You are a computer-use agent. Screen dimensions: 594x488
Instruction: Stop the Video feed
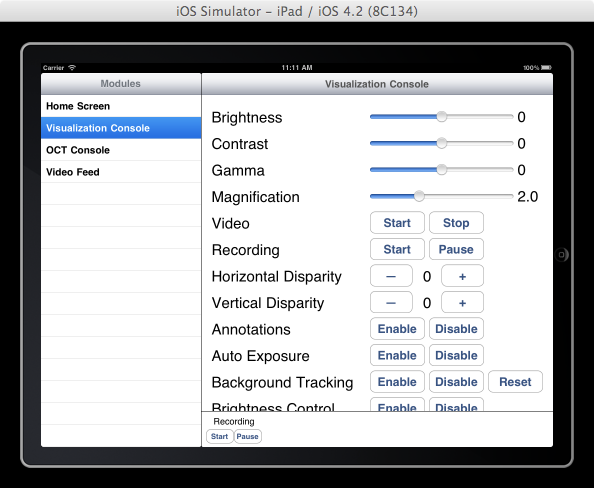tap(456, 223)
